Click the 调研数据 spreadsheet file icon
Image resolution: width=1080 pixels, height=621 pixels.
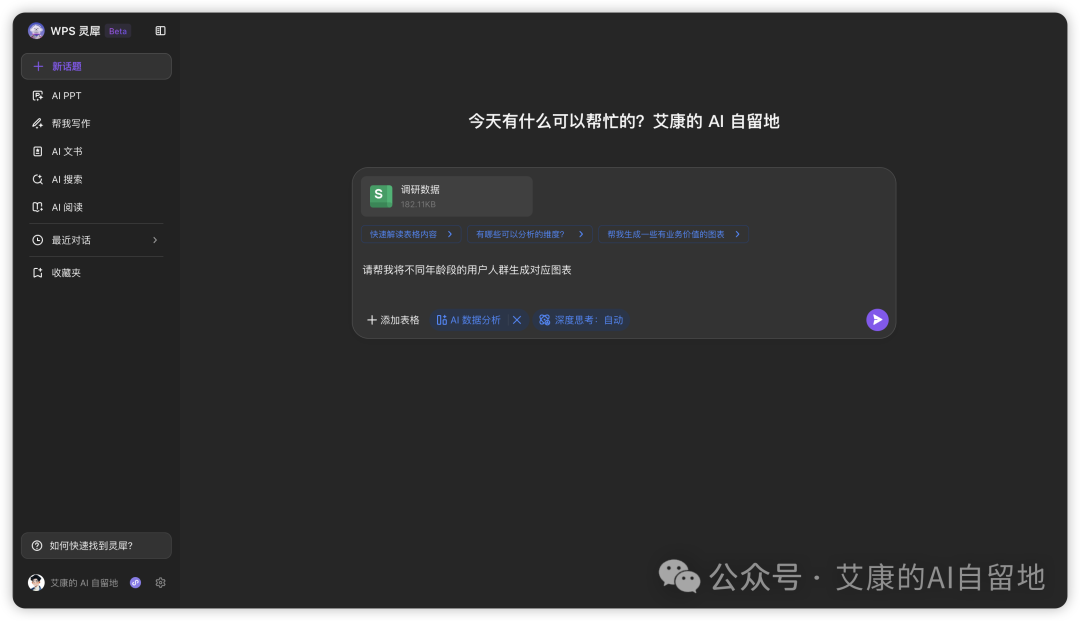(x=380, y=196)
